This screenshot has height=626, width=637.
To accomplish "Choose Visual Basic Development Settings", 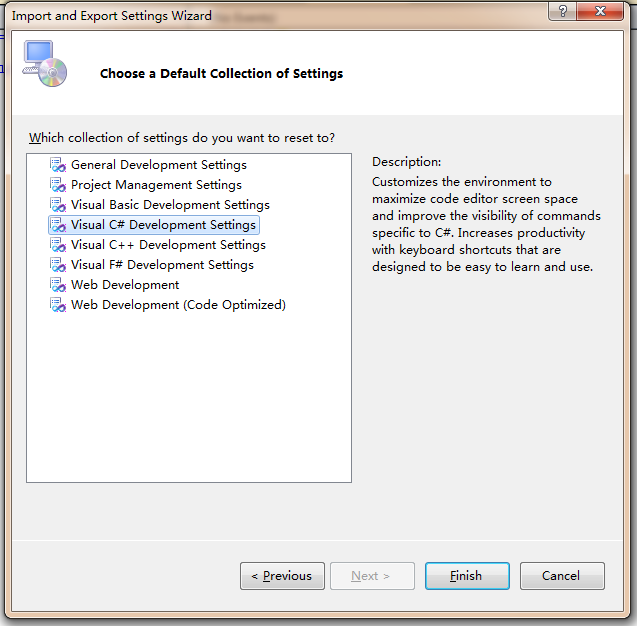I will click(x=170, y=205).
